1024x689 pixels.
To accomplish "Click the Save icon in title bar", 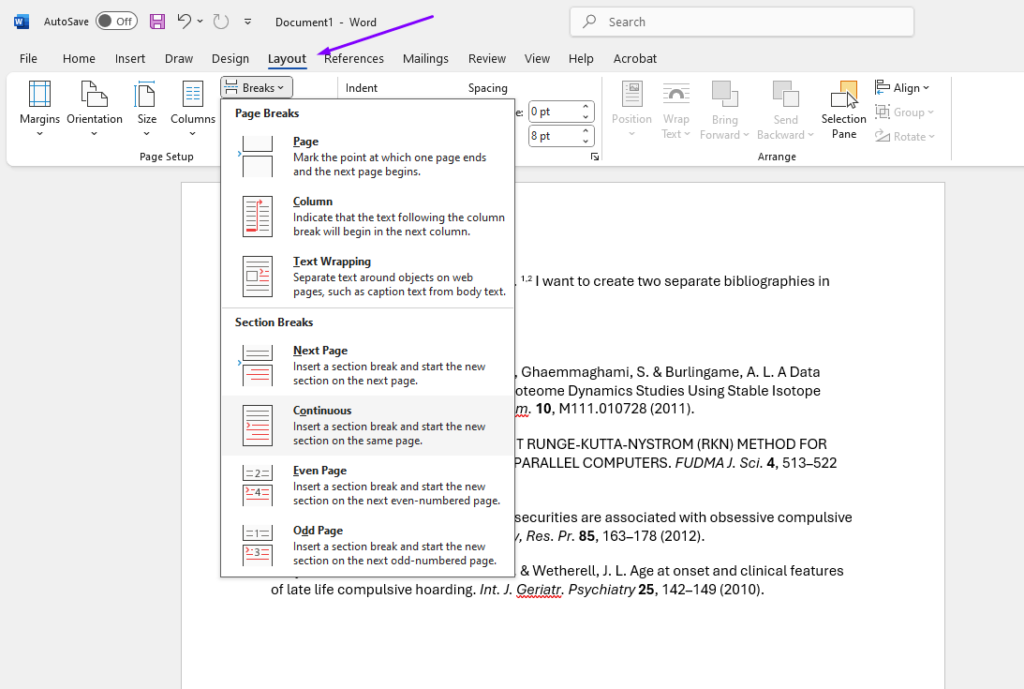I will click(x=157, y=21).
